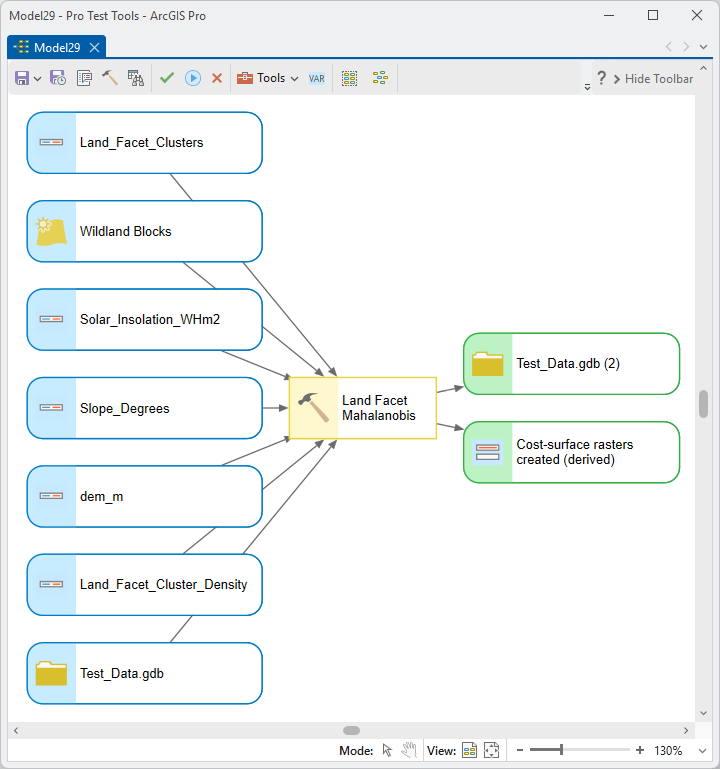The image size is (720, 769).
Task: Minimize the ArcGIS Pro window
Action: (609, 16)
